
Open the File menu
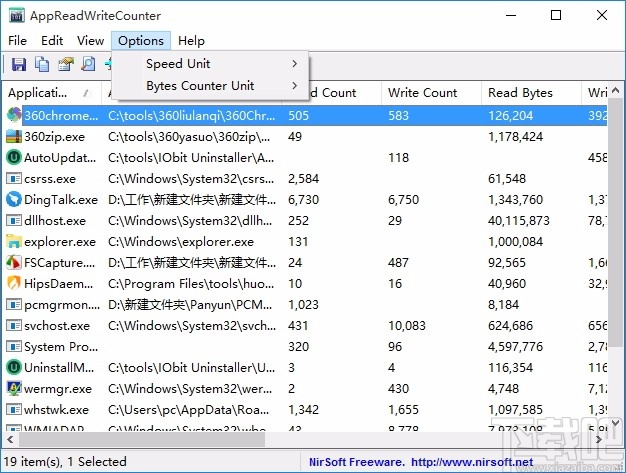tap(17, 41)
